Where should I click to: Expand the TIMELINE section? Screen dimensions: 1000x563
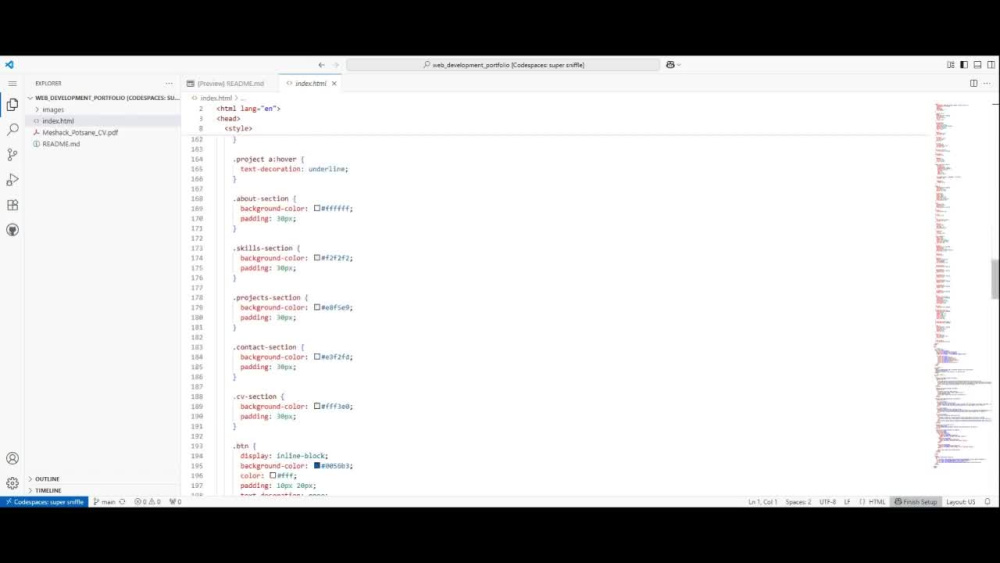point(48,490)
